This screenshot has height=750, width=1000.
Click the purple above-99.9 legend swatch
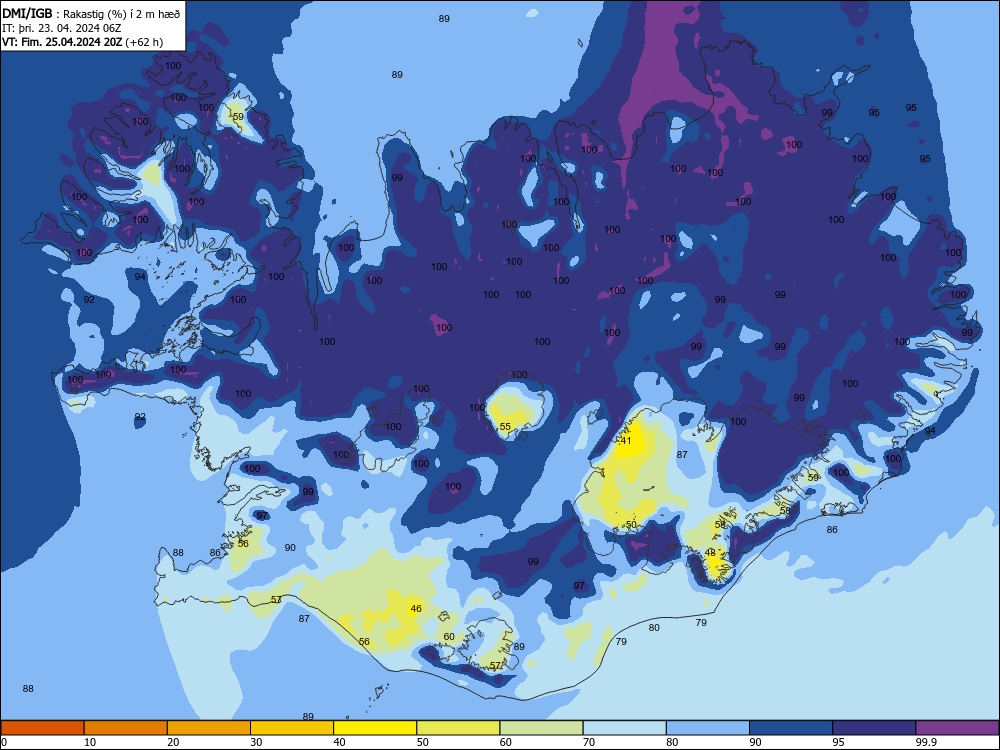pos(957,728)
